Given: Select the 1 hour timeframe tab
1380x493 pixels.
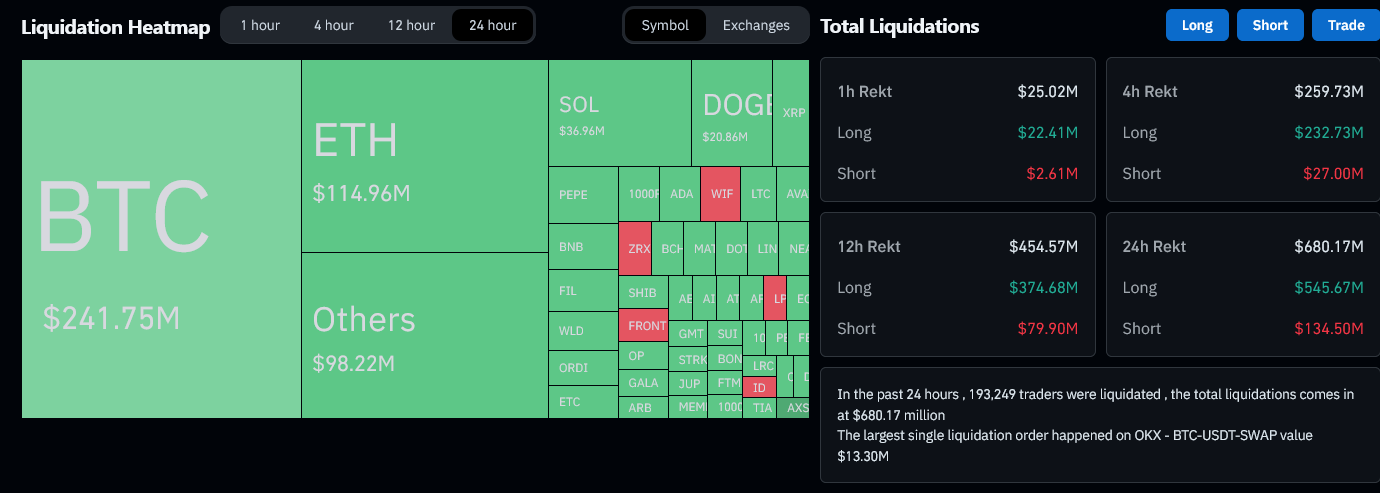Looking at the screenshot, I should tap(260, 25).
